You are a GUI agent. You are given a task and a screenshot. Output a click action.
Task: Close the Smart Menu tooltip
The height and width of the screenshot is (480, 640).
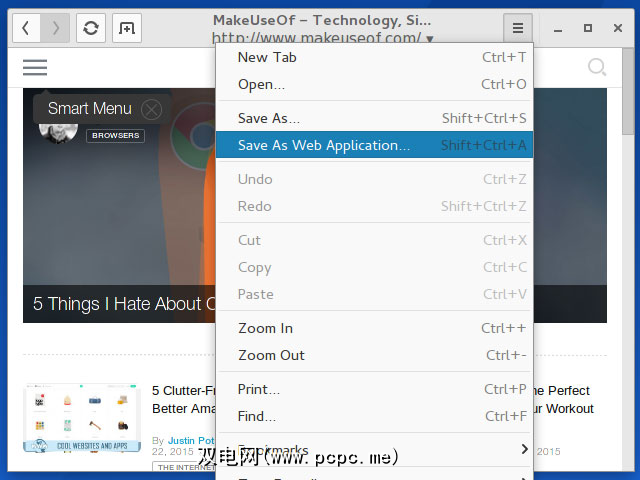click(151, 109)
